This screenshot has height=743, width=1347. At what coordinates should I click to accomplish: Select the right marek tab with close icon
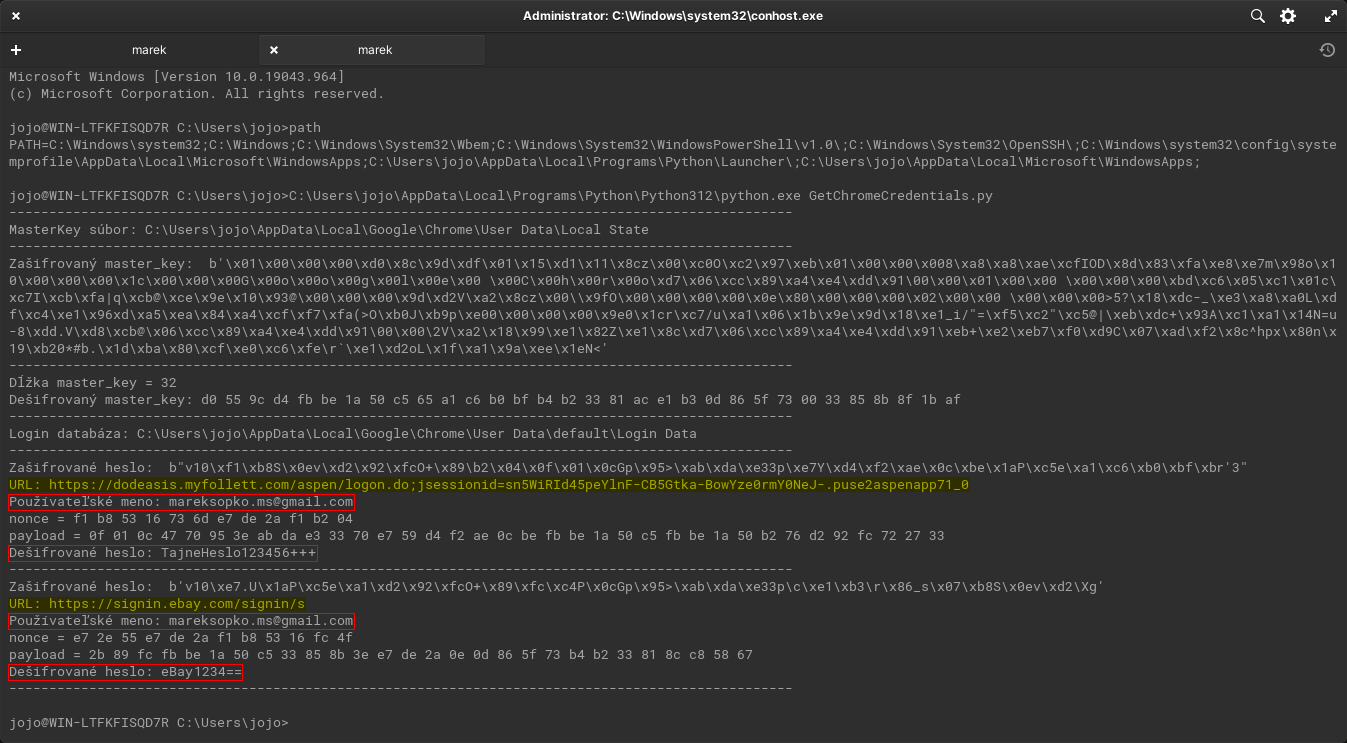point(375,50)
